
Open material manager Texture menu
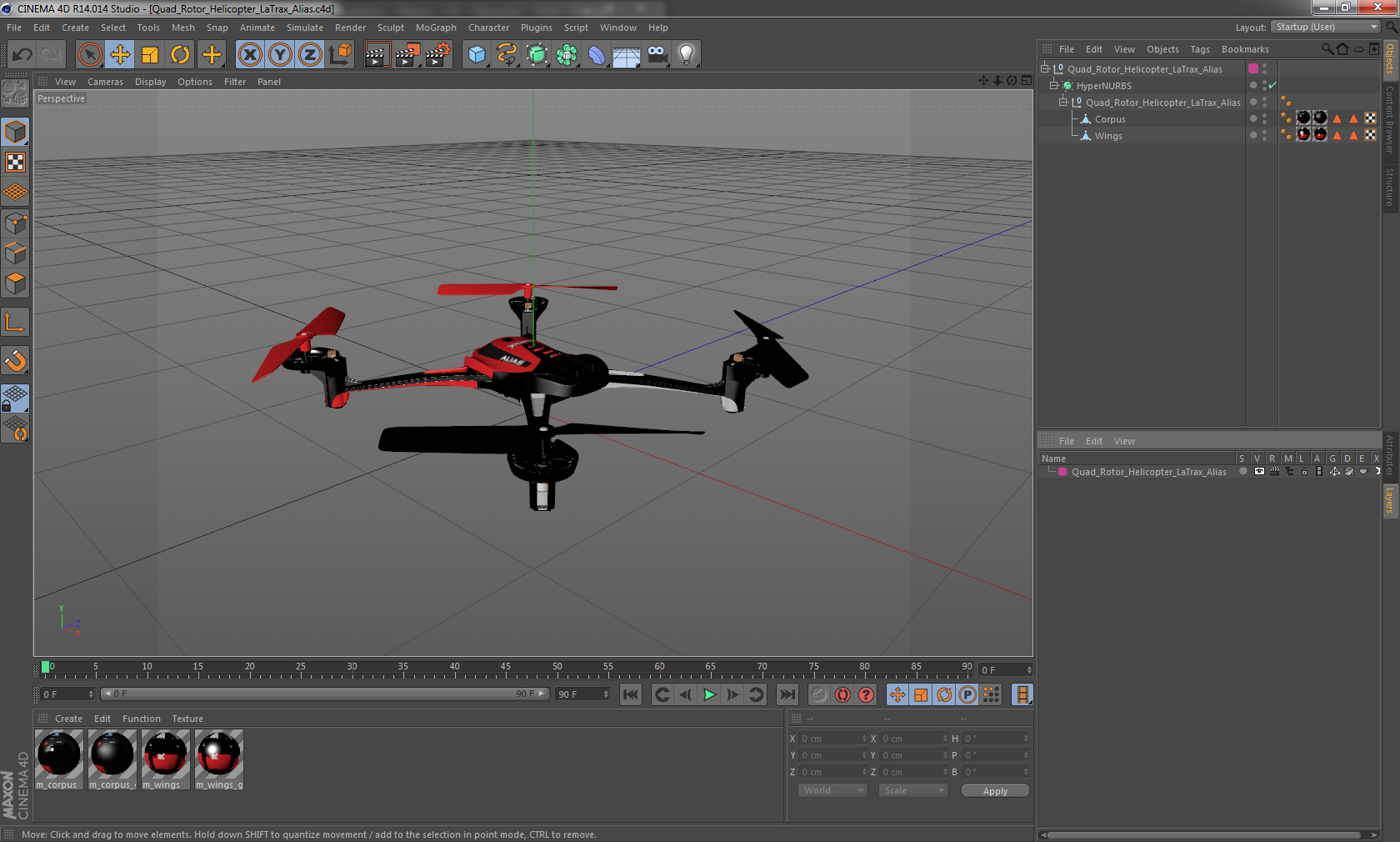[187, 719]
